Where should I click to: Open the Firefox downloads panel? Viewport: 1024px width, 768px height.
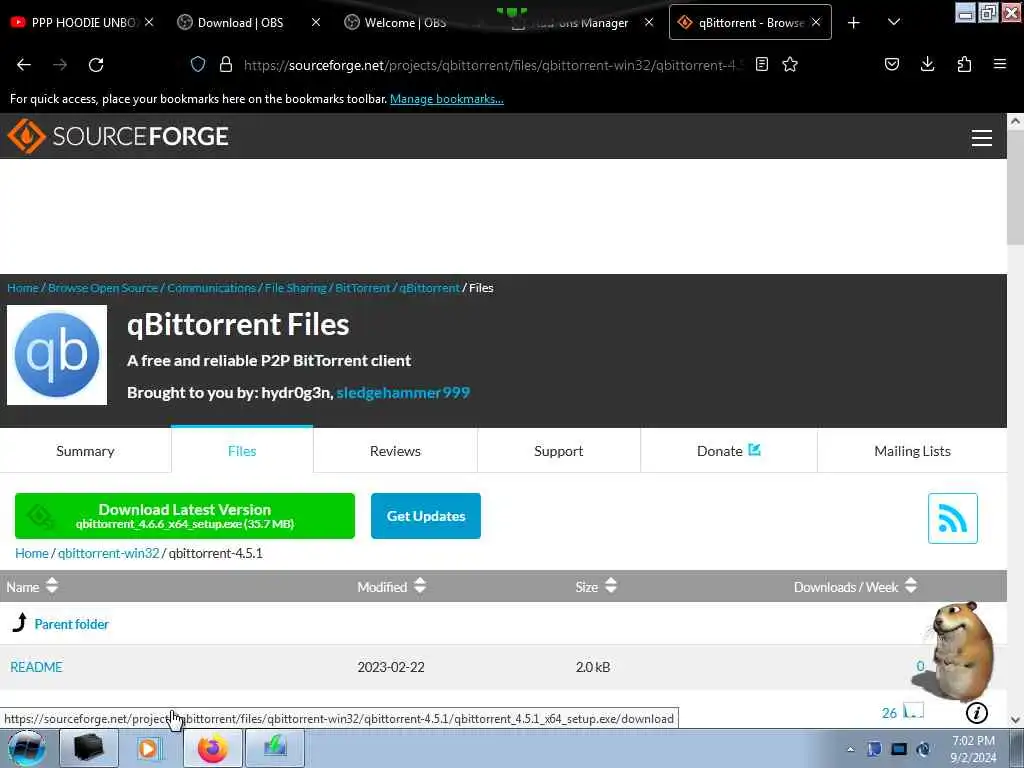point(927,64)
